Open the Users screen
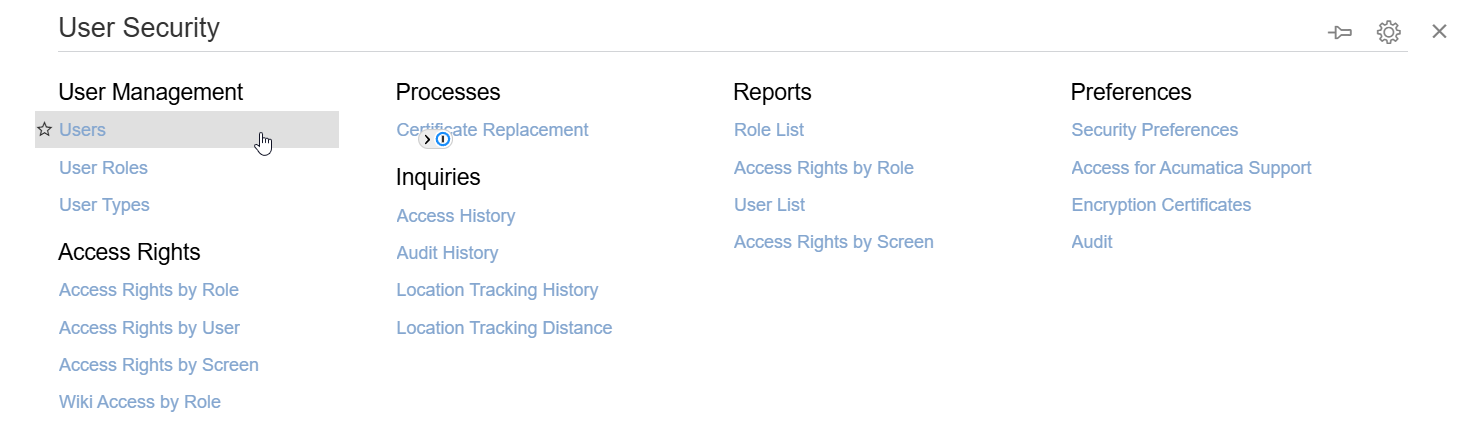This screenshot has width=1459, height=436. [x=82, y=130]
